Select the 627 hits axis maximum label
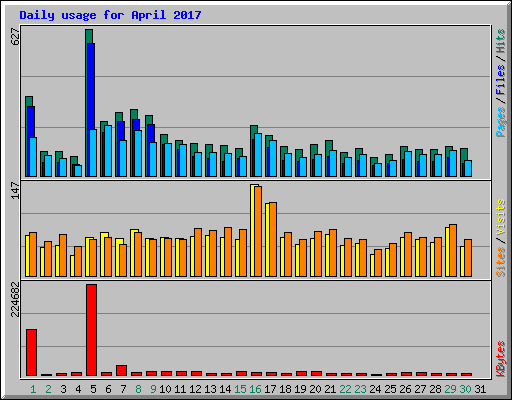The height and width of the screenshot is (400, 512). 15,37
